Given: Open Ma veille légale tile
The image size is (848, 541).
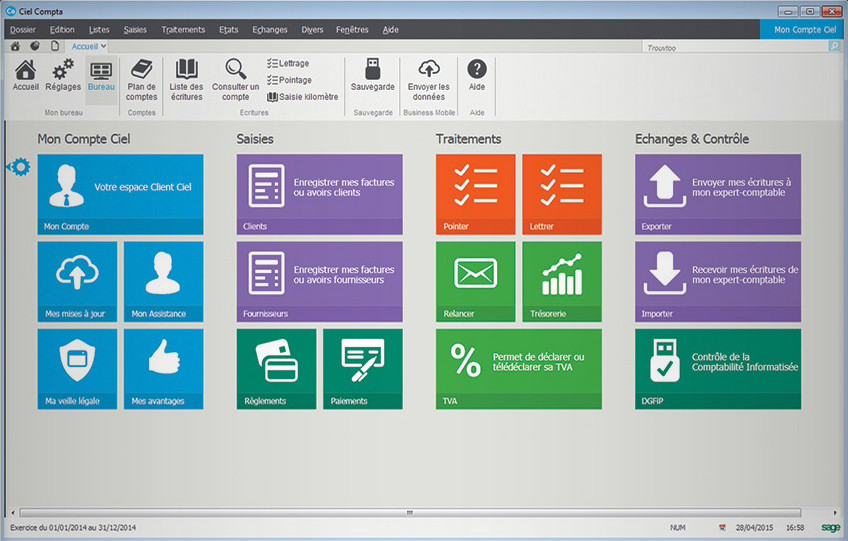Looking at the screenshot, I should (77, 369).
